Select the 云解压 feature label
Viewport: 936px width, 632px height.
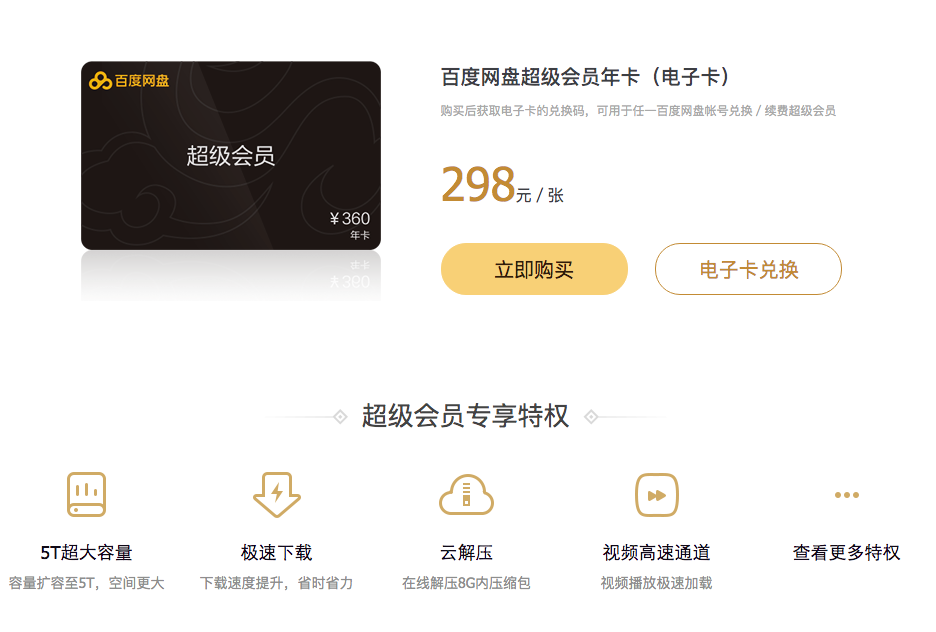(466, 553)
